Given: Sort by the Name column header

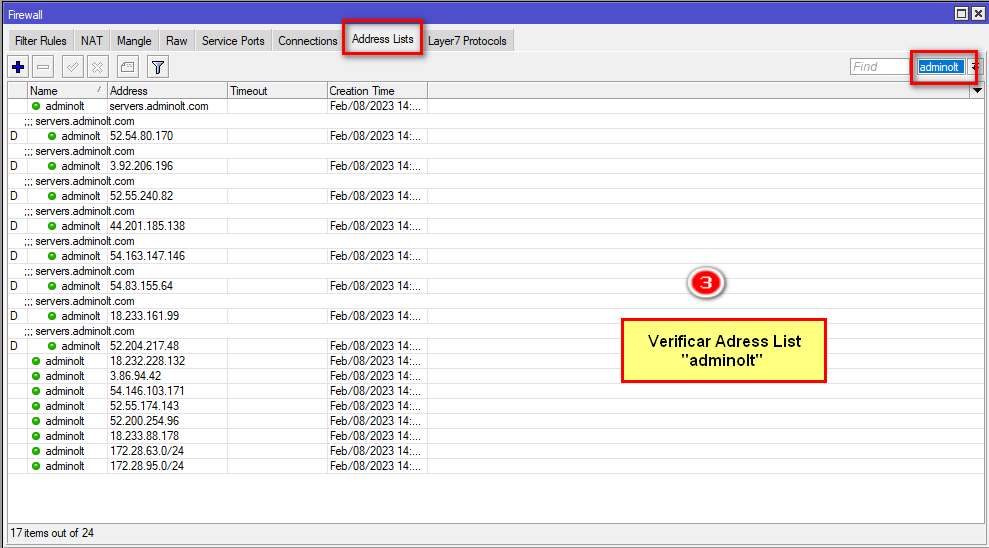Looking at the screenshot, I should pyautogui.click(x=65, y=91).
